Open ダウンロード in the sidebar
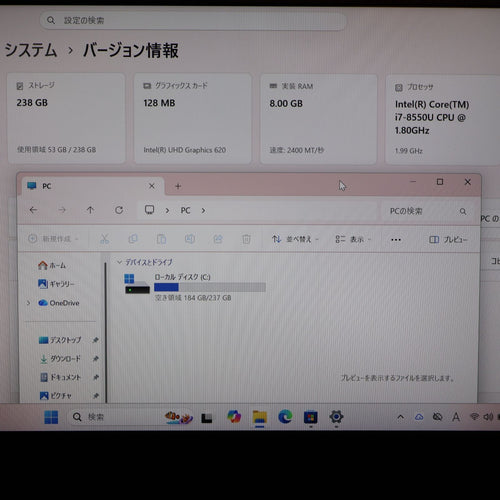 click(x=60, y=359)
